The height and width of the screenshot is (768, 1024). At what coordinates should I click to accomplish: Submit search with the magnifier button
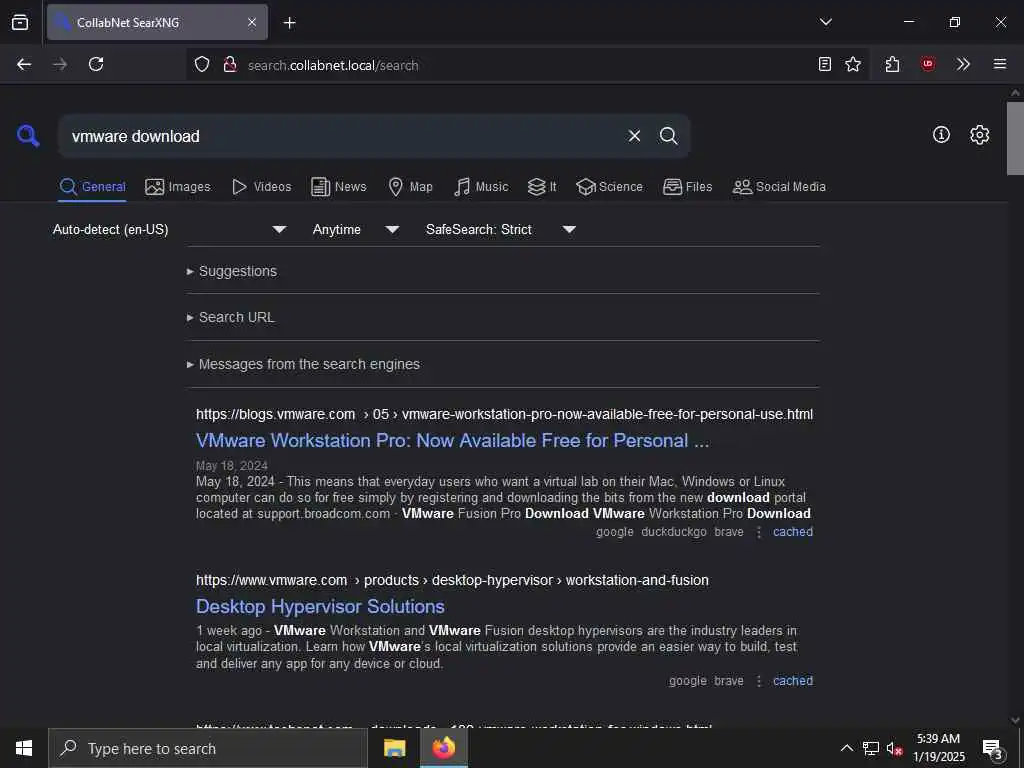tap(668, 136)
